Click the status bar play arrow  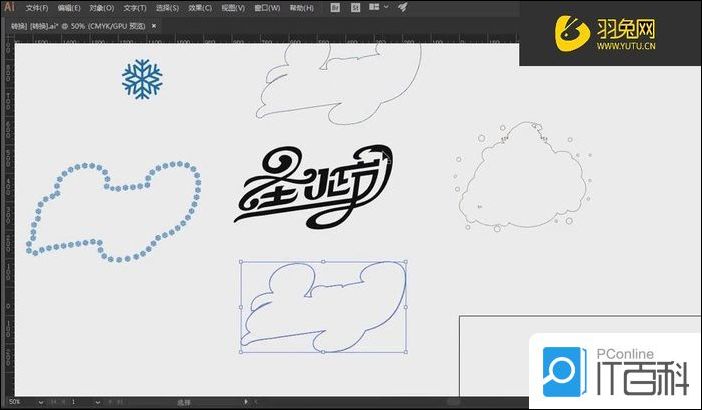point(246,402)
